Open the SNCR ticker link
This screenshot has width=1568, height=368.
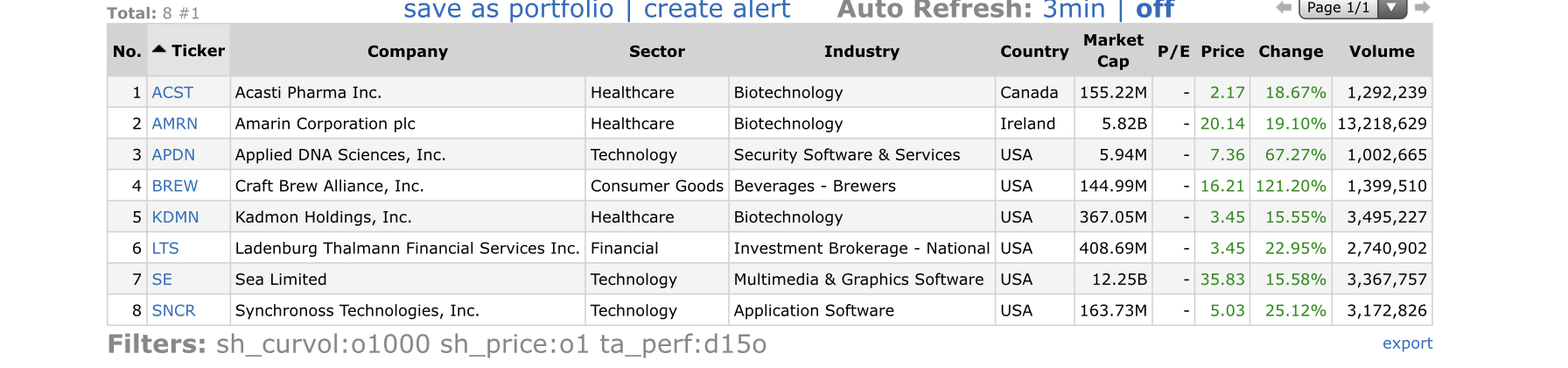pos(173,310)
